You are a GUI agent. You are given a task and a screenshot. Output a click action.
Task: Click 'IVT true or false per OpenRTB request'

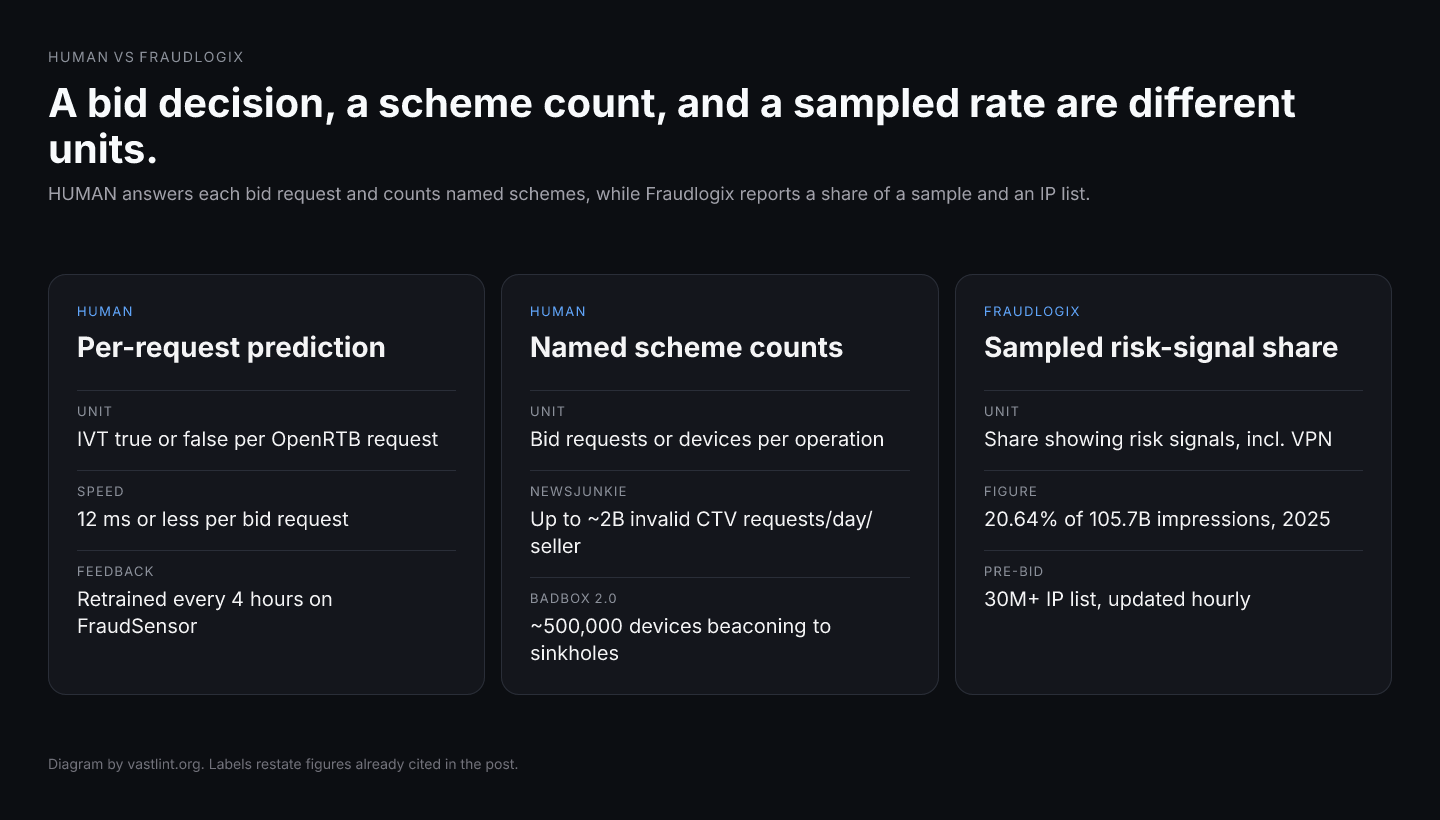(258, 439)
